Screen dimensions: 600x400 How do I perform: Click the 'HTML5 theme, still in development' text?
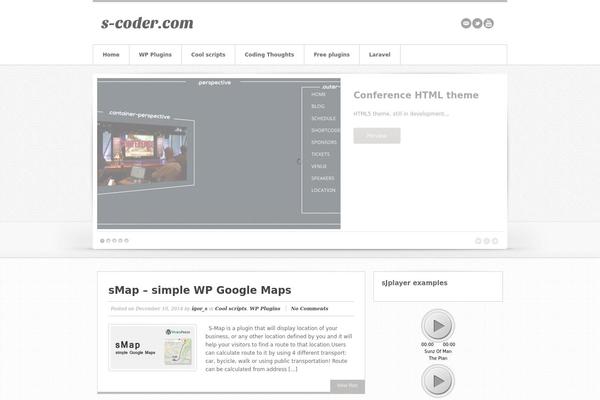[401, 114]
